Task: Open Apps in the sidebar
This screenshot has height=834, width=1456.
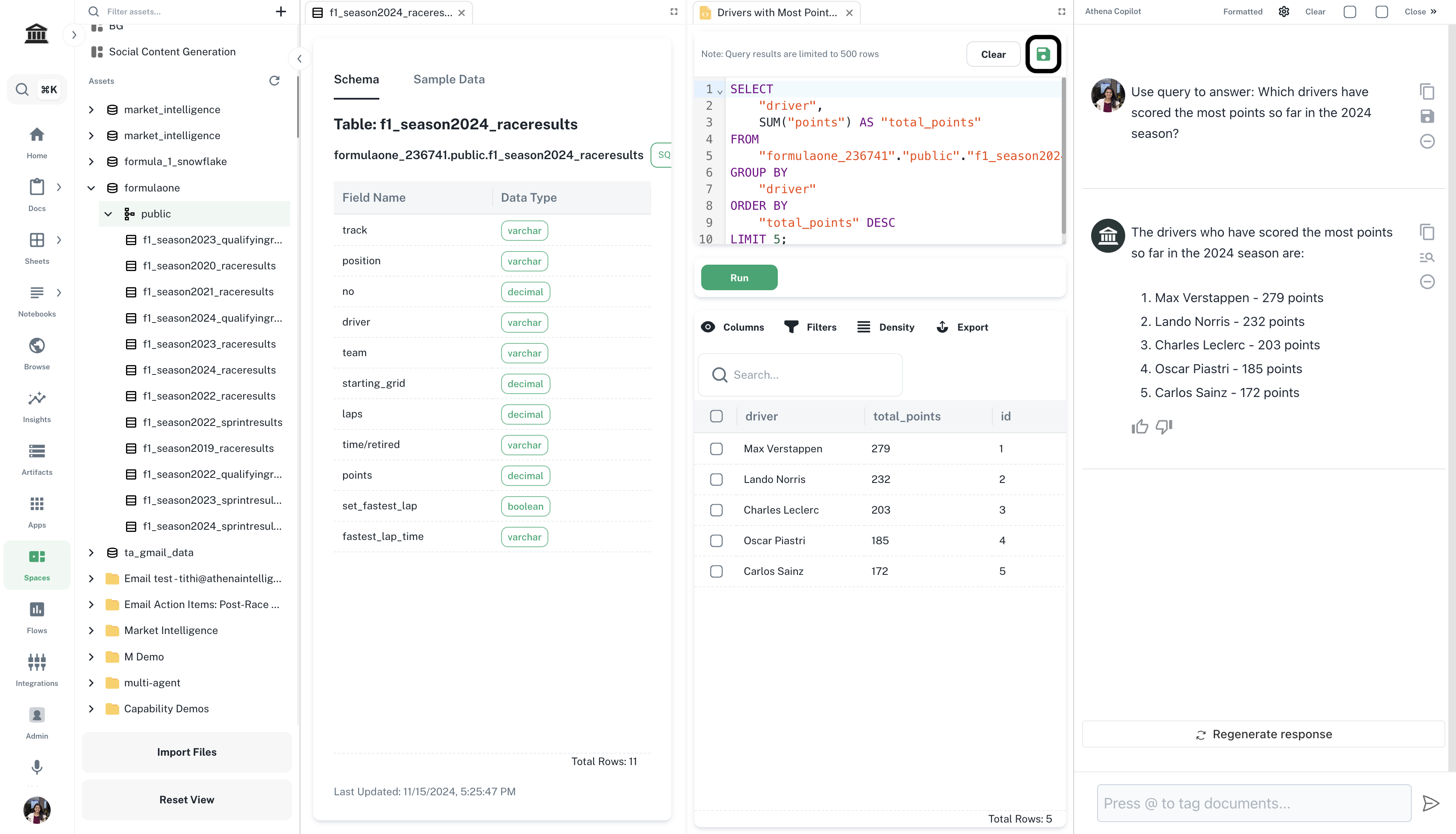Action: click(x=37, y=511)
